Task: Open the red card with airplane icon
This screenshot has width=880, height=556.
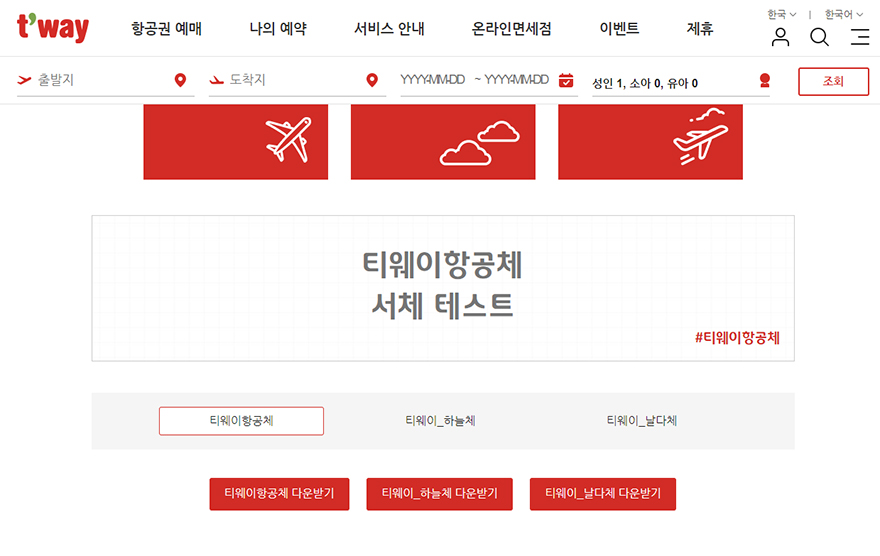Action: tap(236, 142)
